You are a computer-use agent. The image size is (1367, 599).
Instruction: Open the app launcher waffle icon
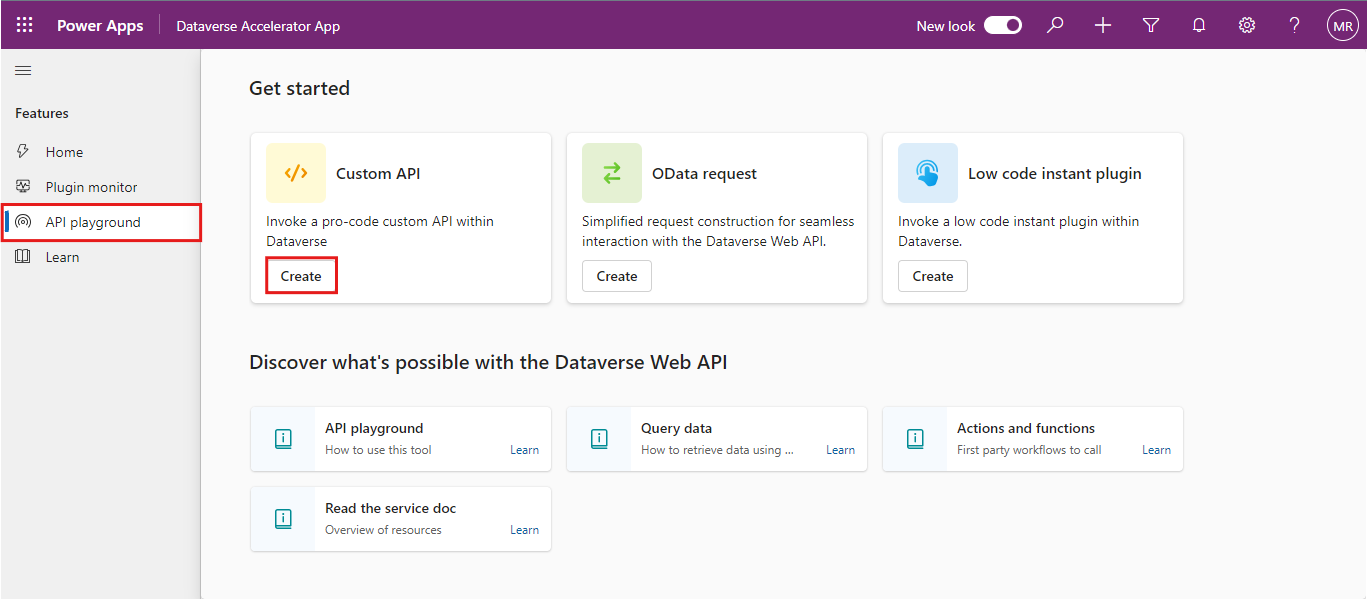click(24, 26)
